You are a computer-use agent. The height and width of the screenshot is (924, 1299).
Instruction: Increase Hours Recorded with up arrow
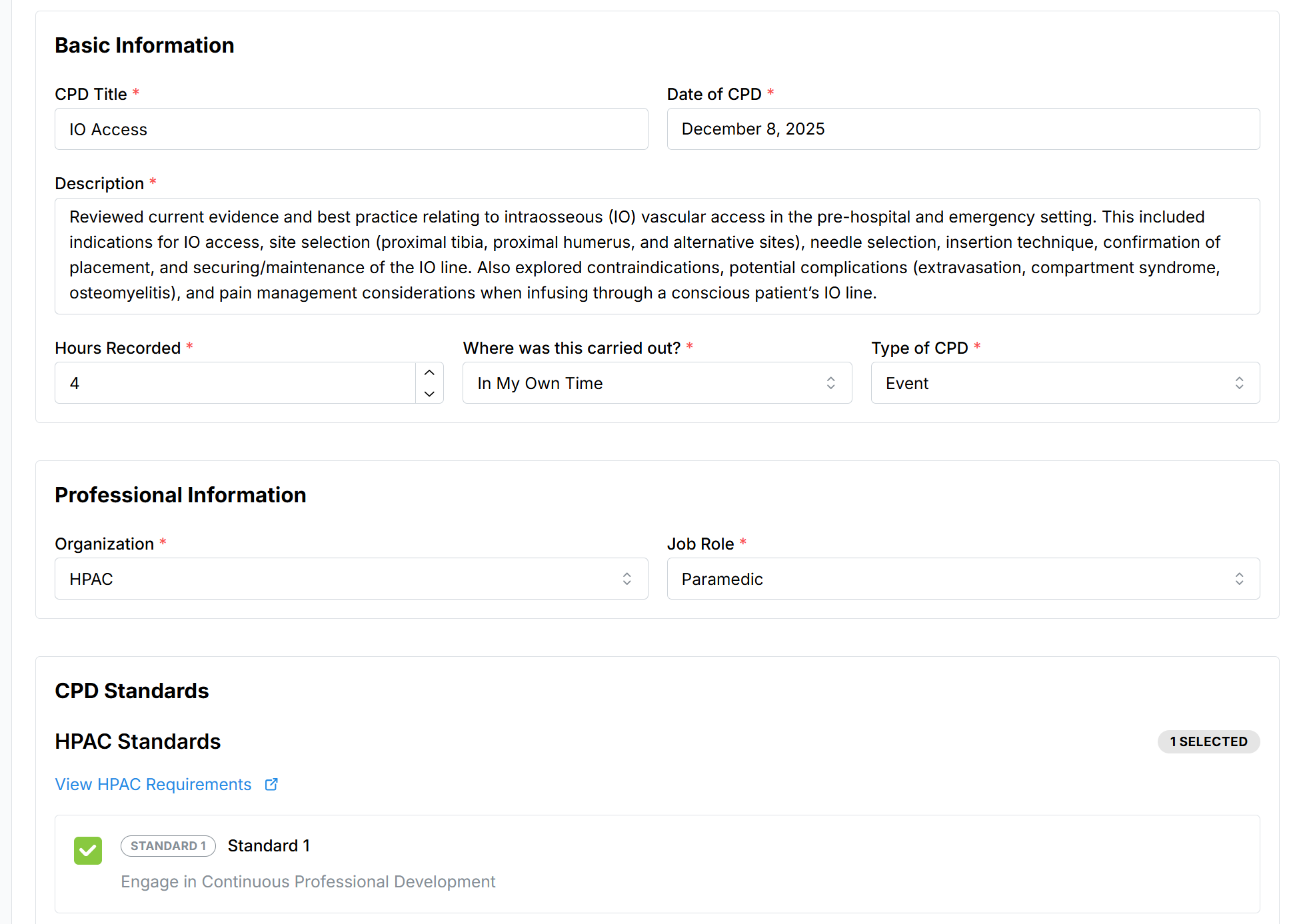[x=429, y=372]
